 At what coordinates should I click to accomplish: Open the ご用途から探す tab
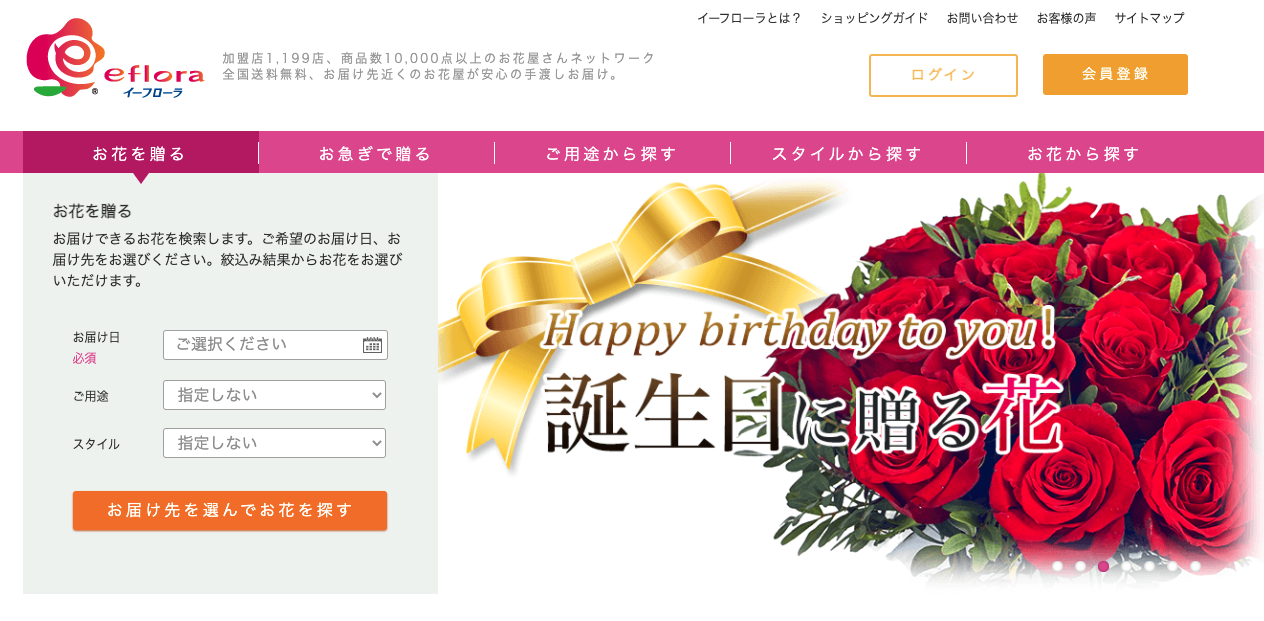coord(612,153)
